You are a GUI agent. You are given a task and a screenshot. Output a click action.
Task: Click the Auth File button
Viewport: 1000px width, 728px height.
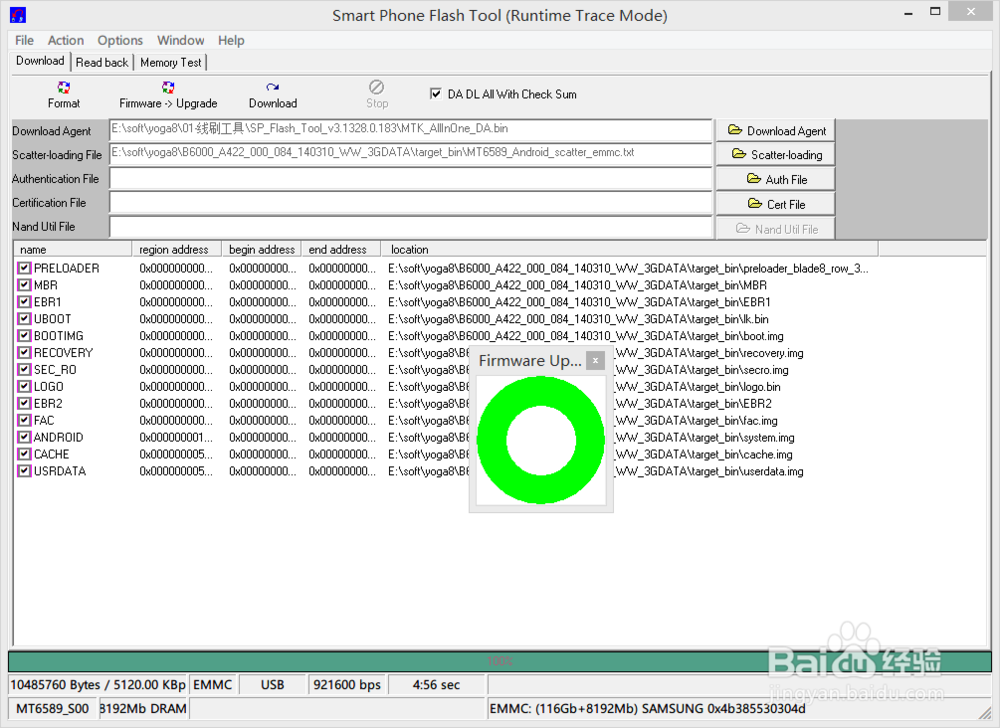click(x=776, y=180)
